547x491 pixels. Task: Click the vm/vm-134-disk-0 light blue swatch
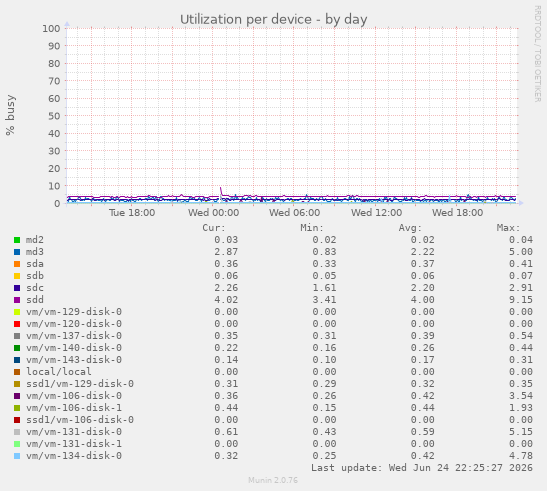(x=17, y=456)
